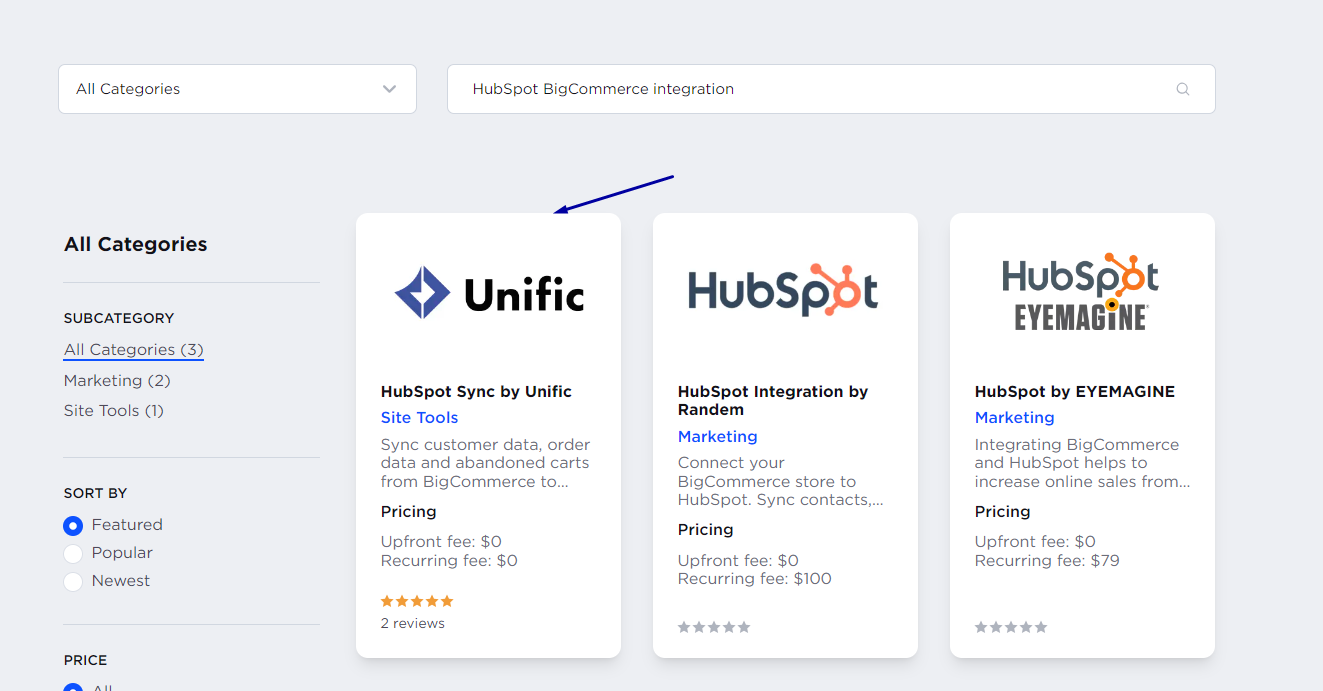Expand the All Categories dropdown
Screen dimensions: 1323x691
click(237, 89)
